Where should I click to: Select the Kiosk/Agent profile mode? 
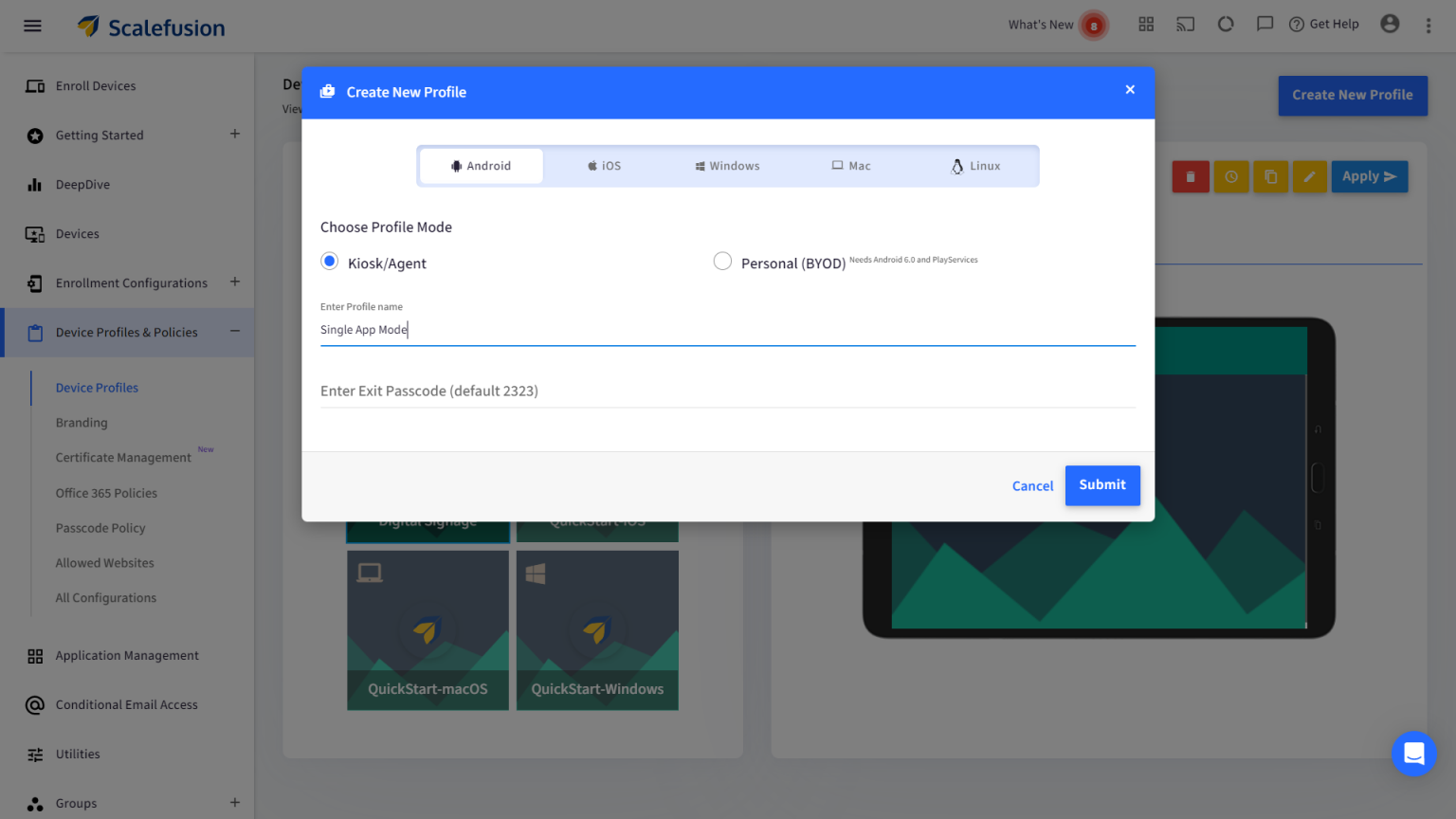point(329,260)
